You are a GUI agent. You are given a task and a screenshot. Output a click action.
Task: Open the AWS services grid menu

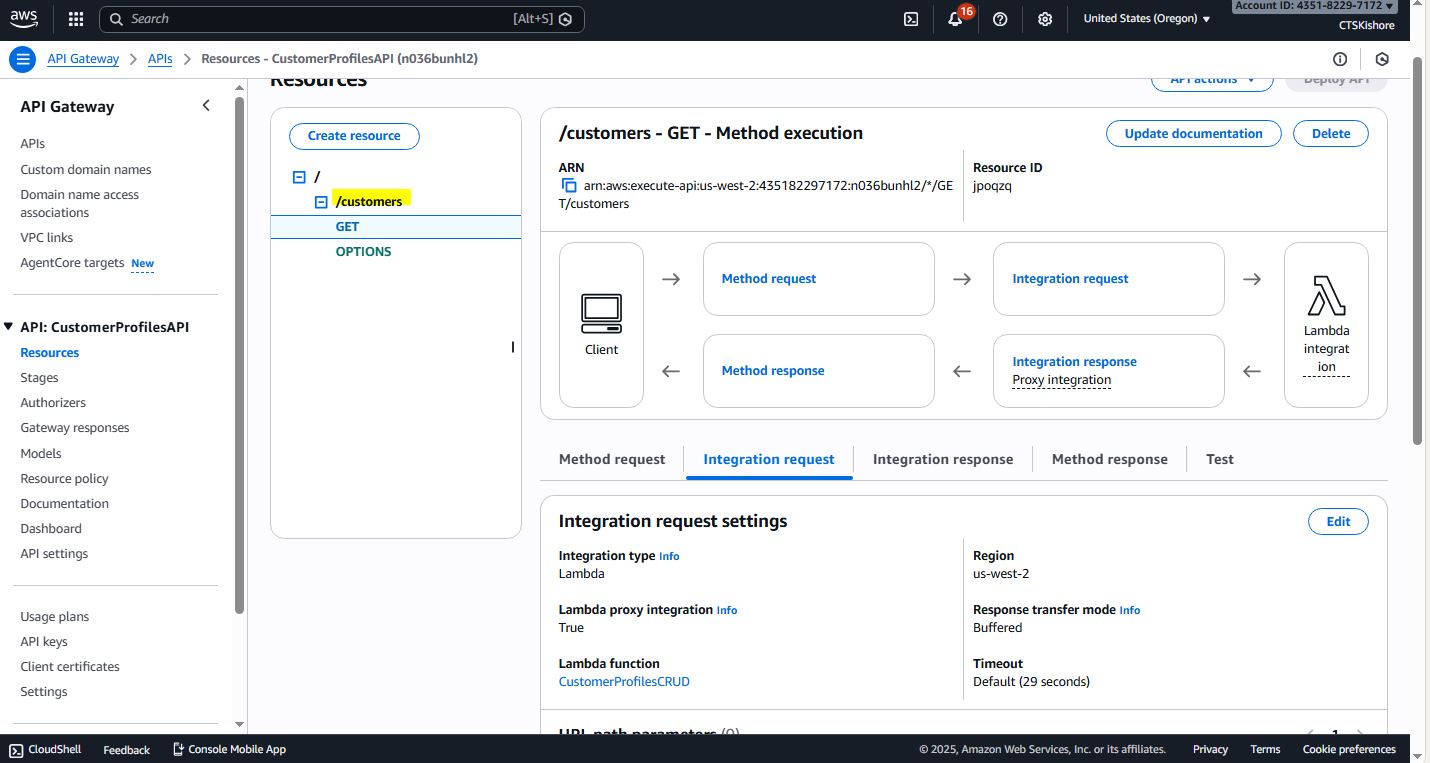[x=76, y=19]
